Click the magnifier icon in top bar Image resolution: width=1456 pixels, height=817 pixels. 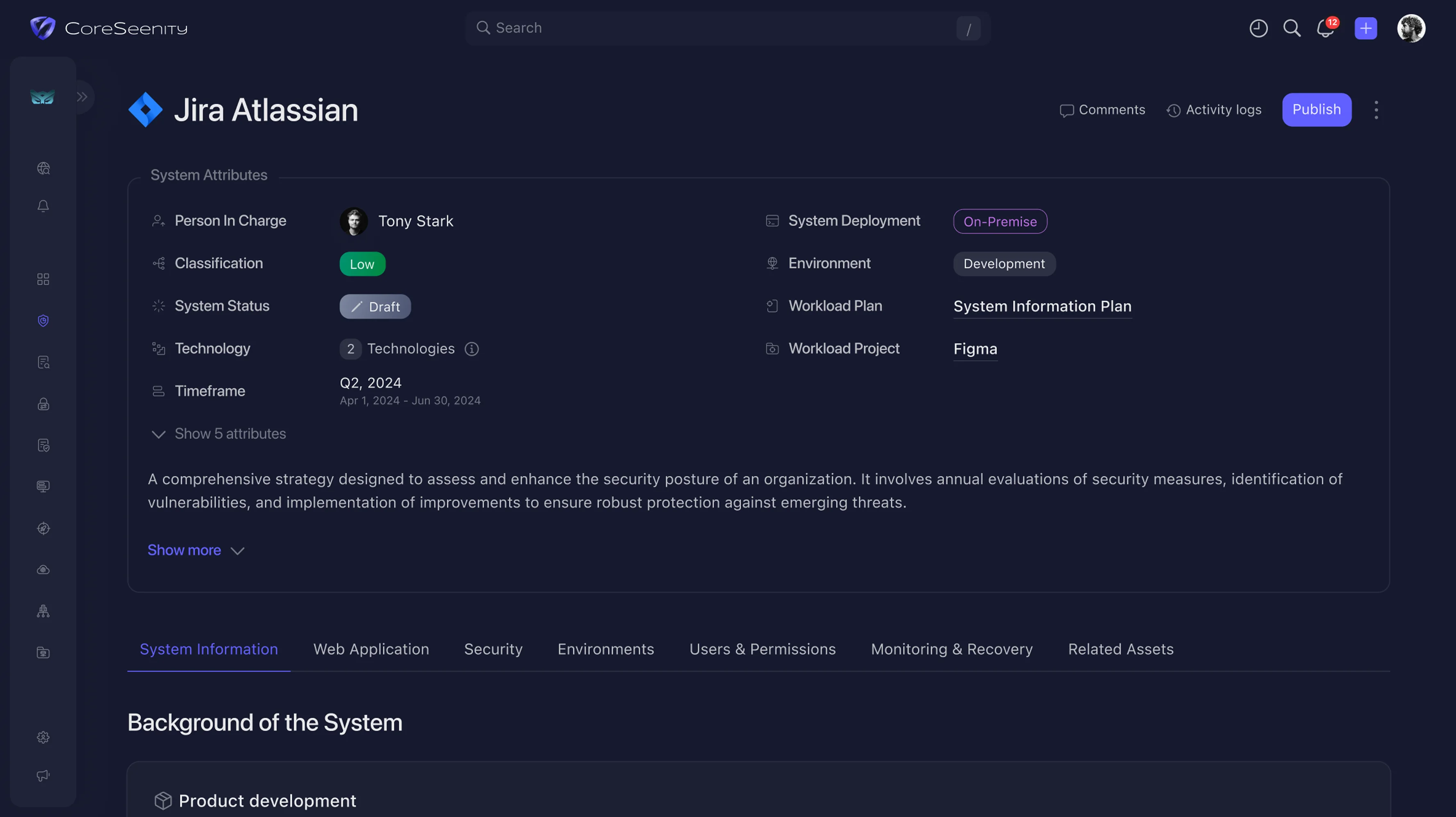coord(1292,28)
